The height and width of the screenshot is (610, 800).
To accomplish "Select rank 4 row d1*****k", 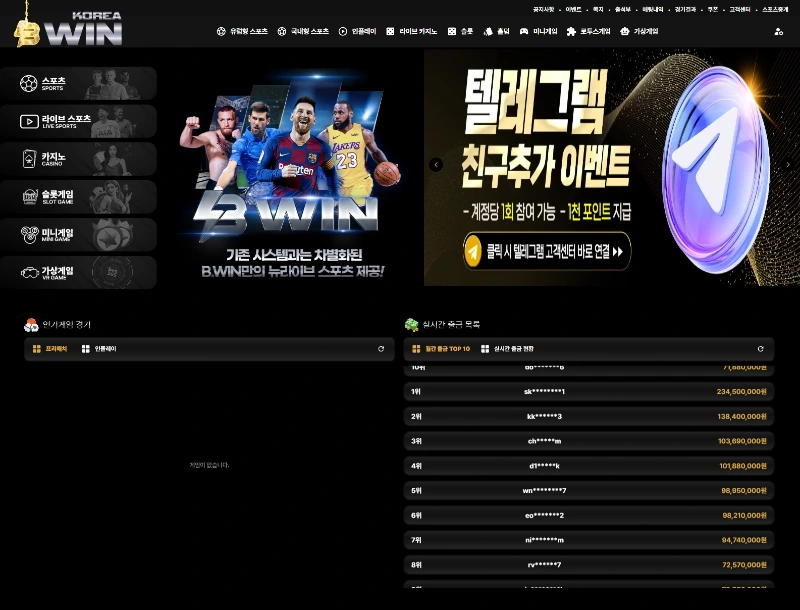I will pos(589,466).
